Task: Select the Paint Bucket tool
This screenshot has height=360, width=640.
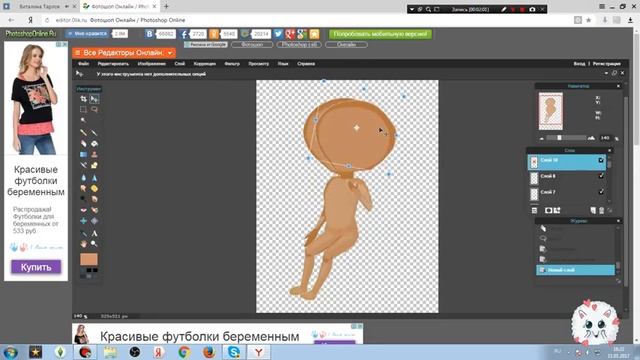Action: (x=94, y=144)
